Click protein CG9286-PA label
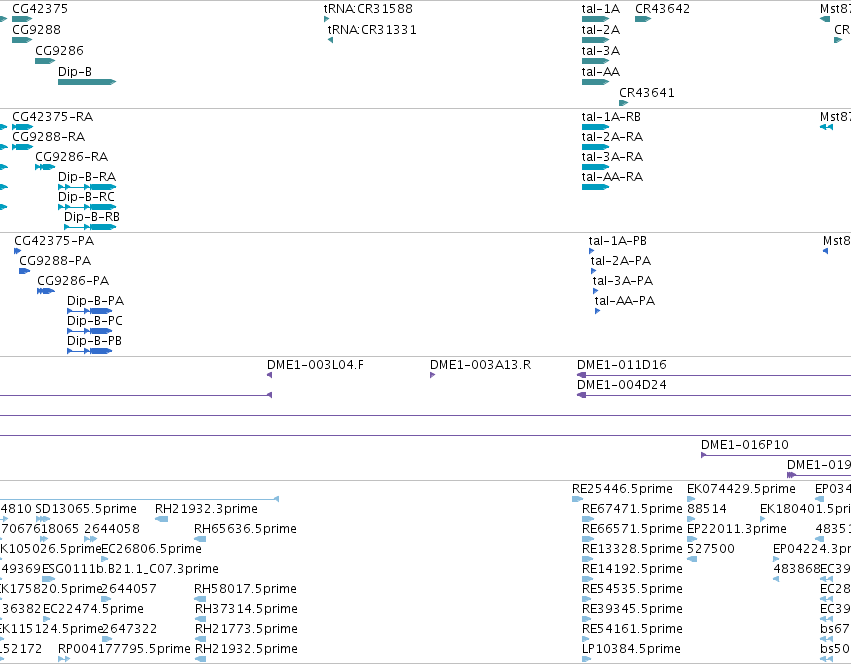This screenshot has height=664, width=851. pos(73,281)
